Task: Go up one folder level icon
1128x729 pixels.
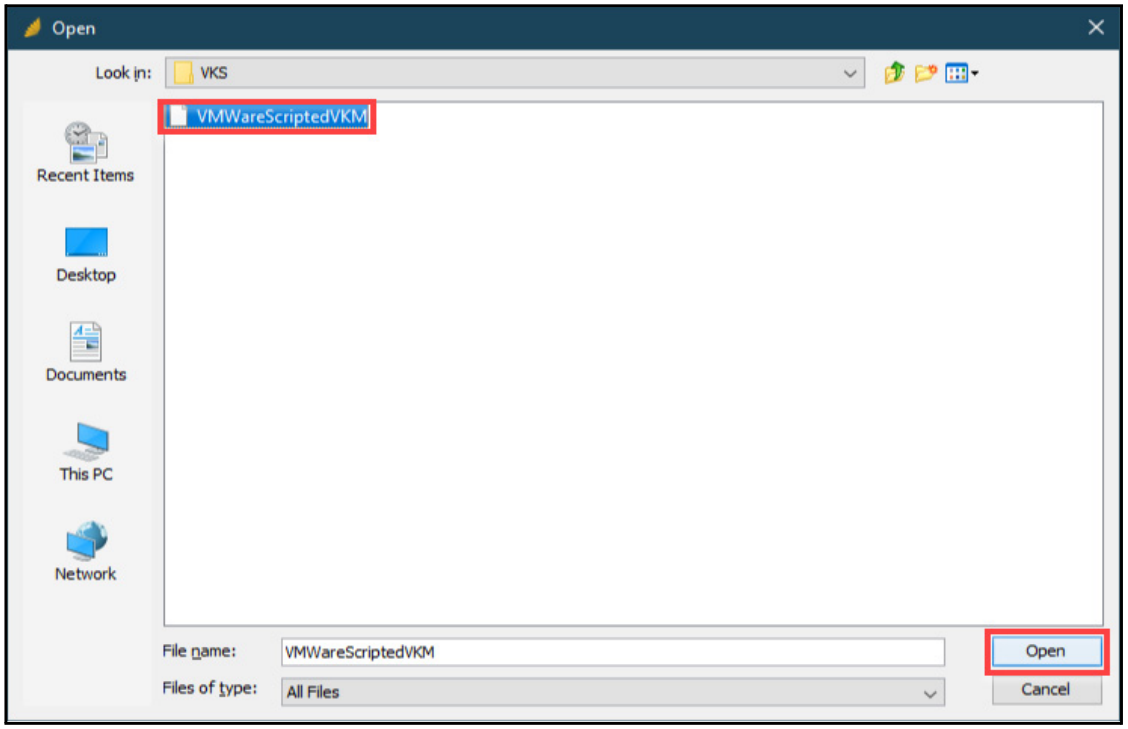Action: coord(894,73)
